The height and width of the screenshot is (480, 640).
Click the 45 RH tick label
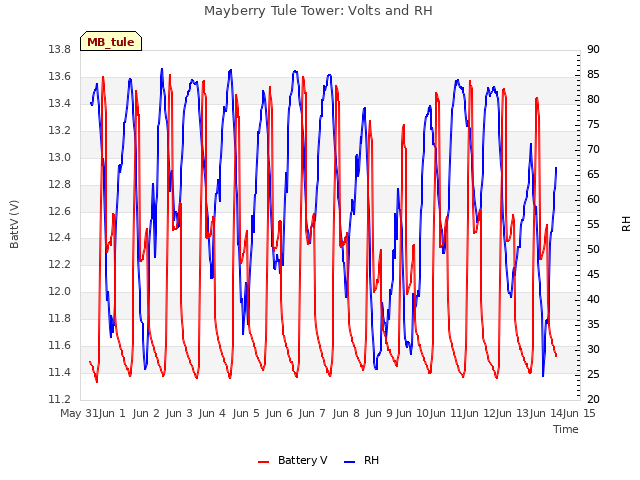coord(593,274)
